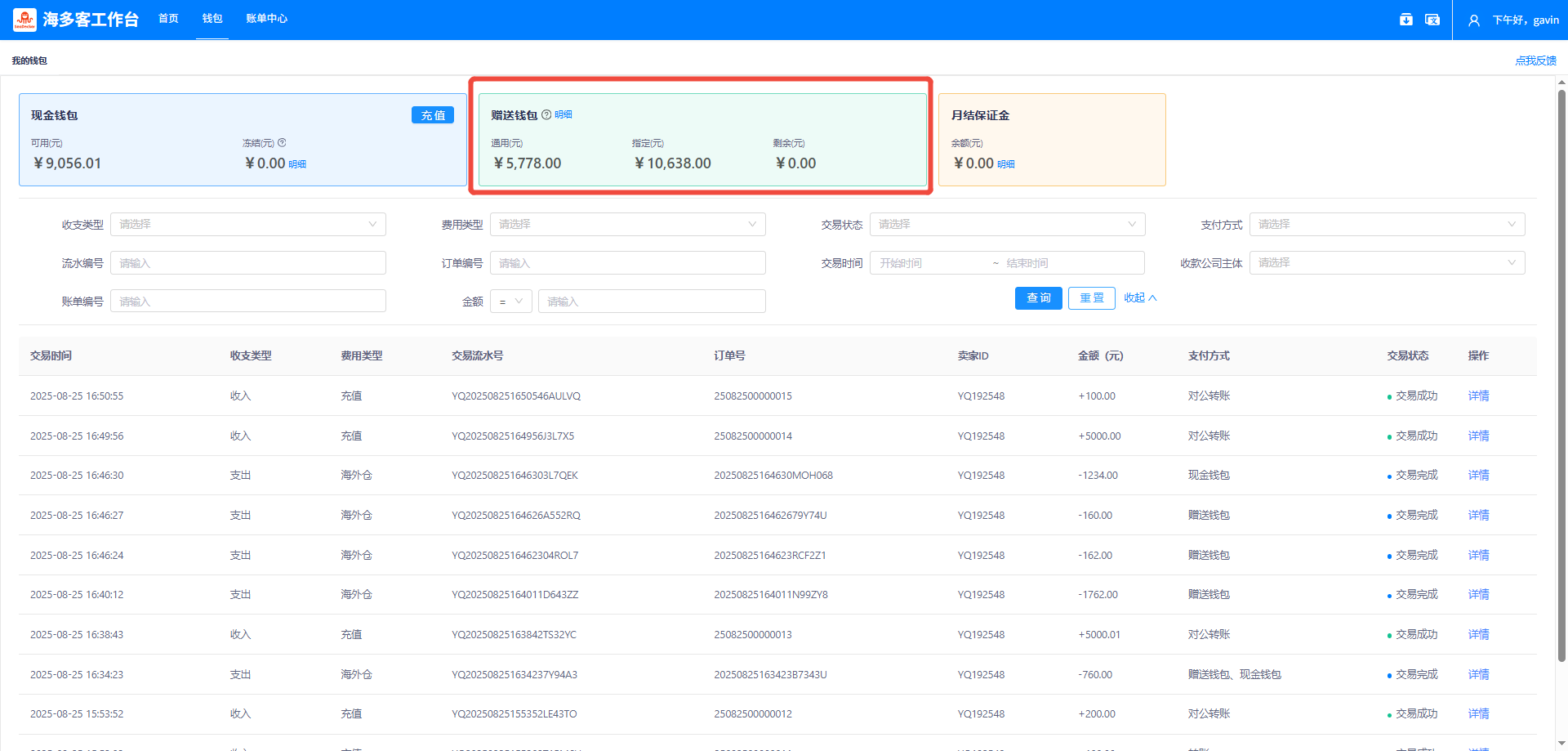Click the 月结保证金 card title

tap(980, 115)
